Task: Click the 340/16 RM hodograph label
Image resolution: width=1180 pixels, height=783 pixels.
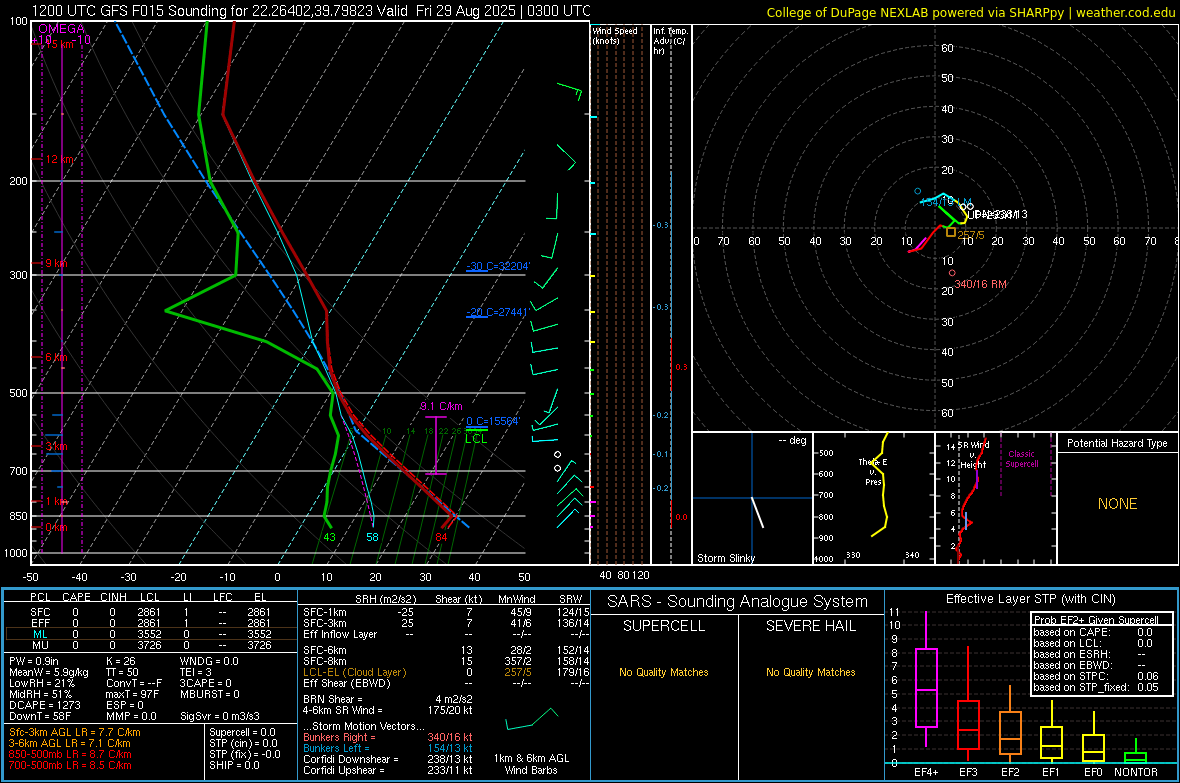Action: pos(980,284)
